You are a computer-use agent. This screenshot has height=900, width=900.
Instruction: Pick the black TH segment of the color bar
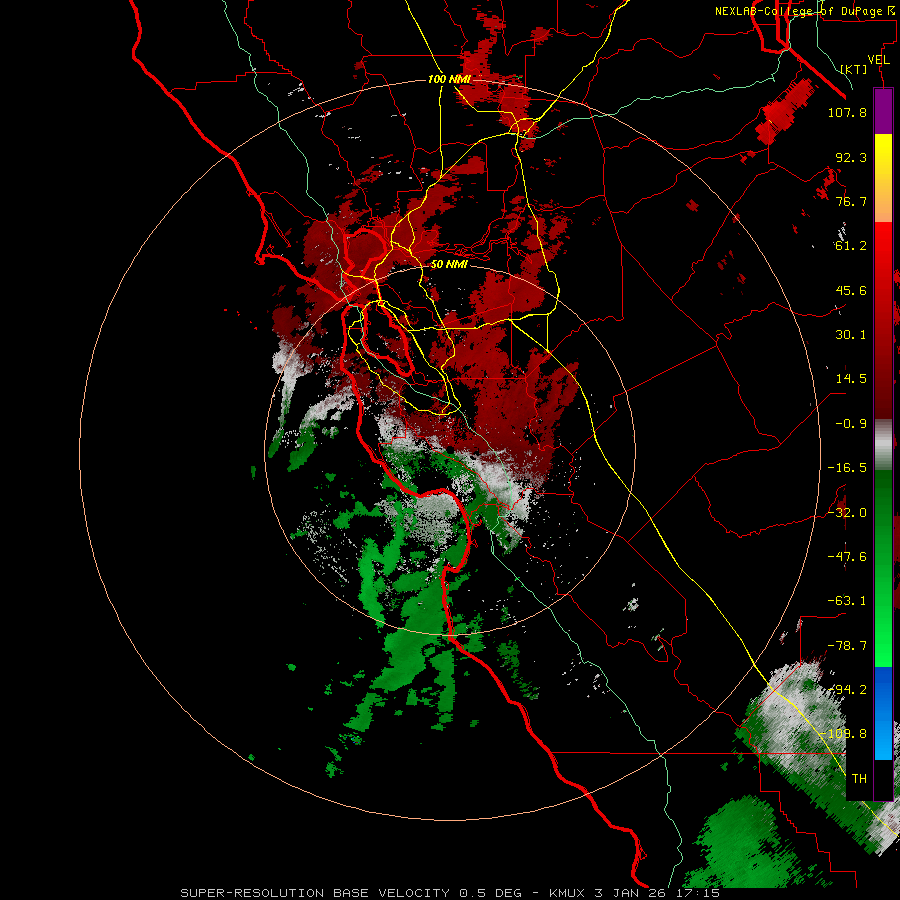point(883,779)
